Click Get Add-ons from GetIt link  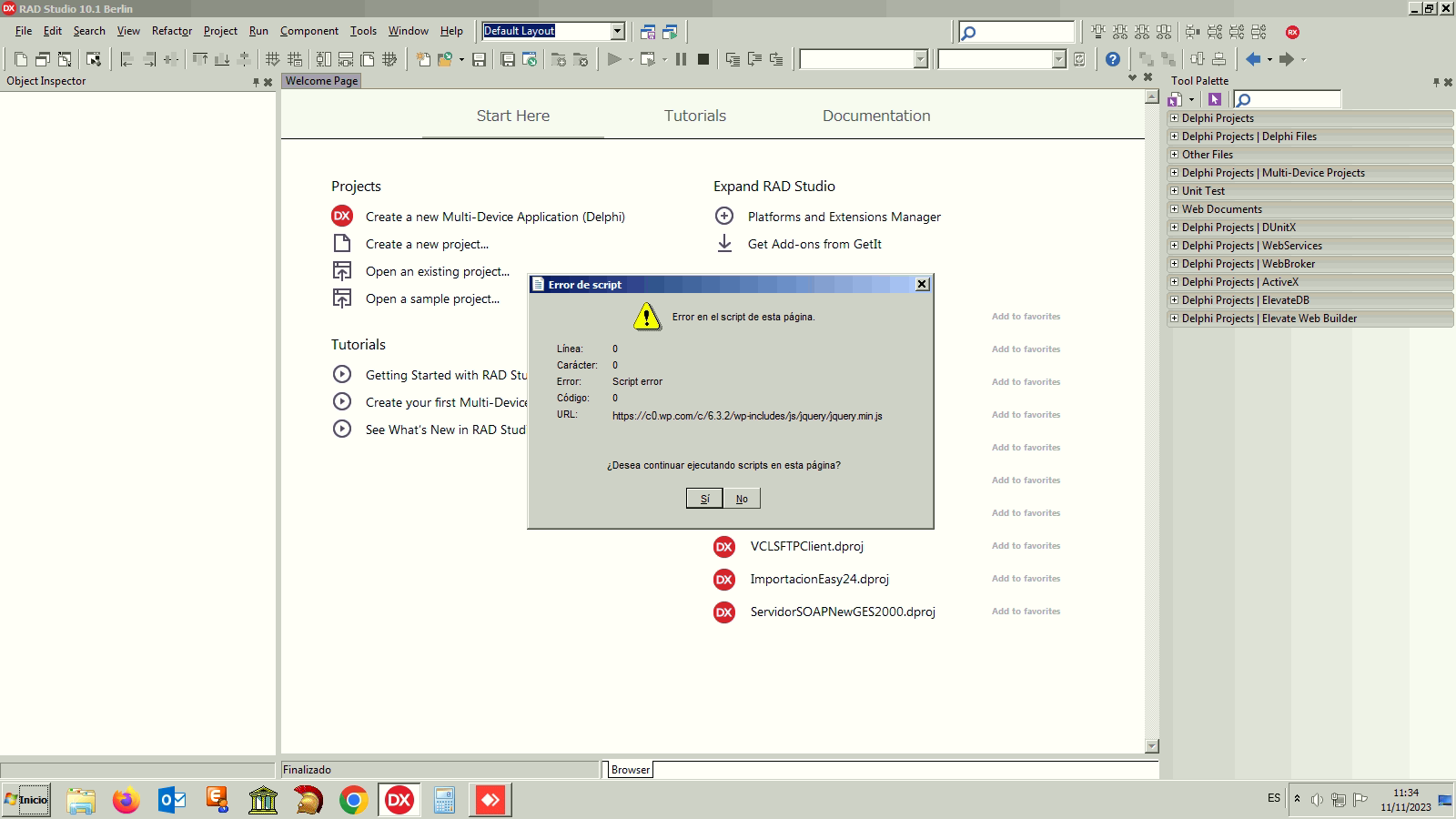(814, 244)
